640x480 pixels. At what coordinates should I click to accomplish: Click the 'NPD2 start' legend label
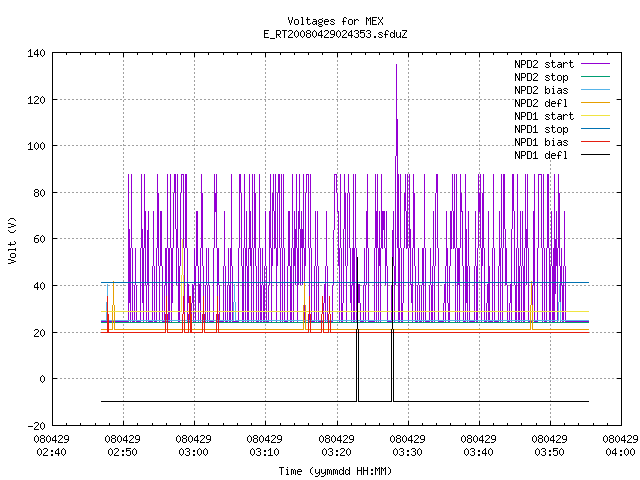click(x=544, y=64)
